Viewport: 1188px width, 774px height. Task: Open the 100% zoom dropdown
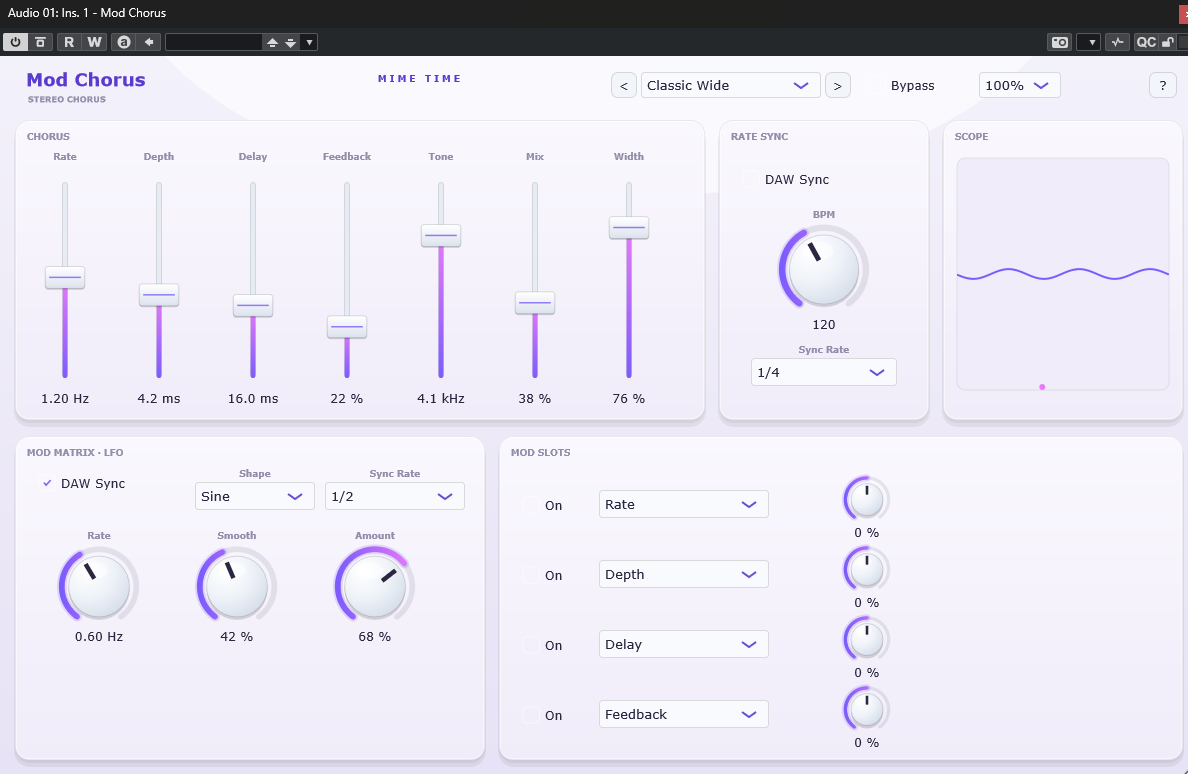pos(1019,86)
